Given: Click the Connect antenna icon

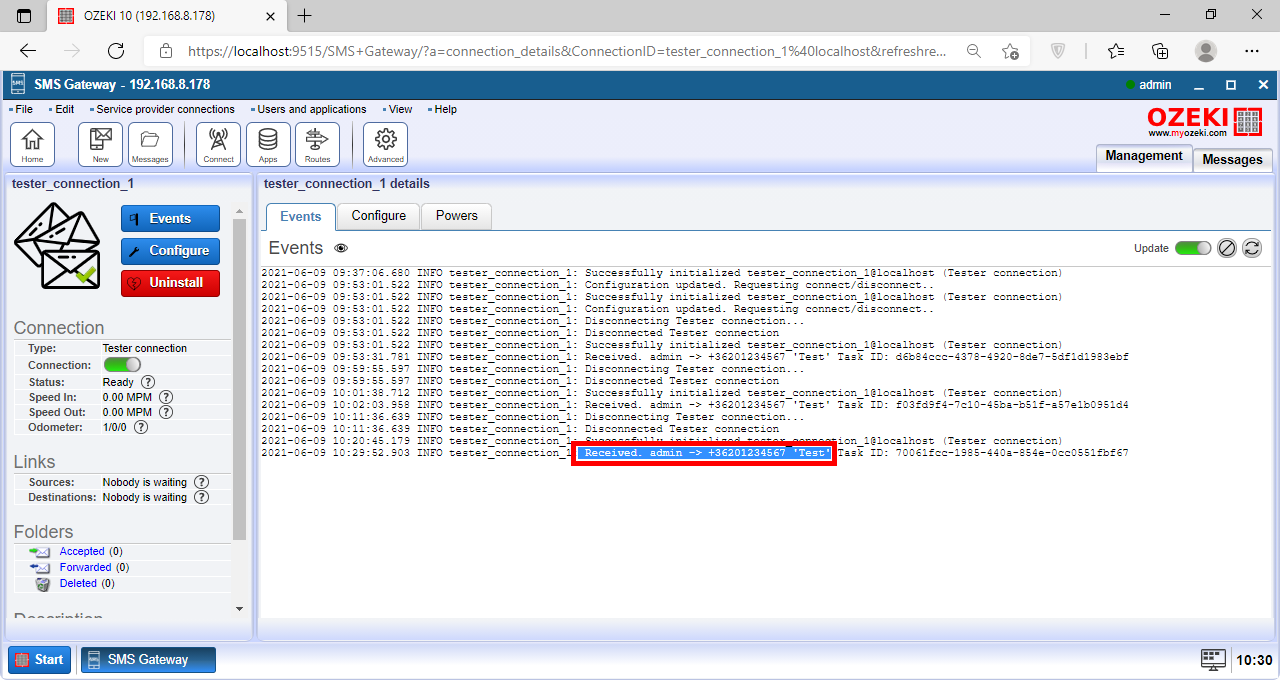Looking at the screenshot, I should tap(218, 144).
